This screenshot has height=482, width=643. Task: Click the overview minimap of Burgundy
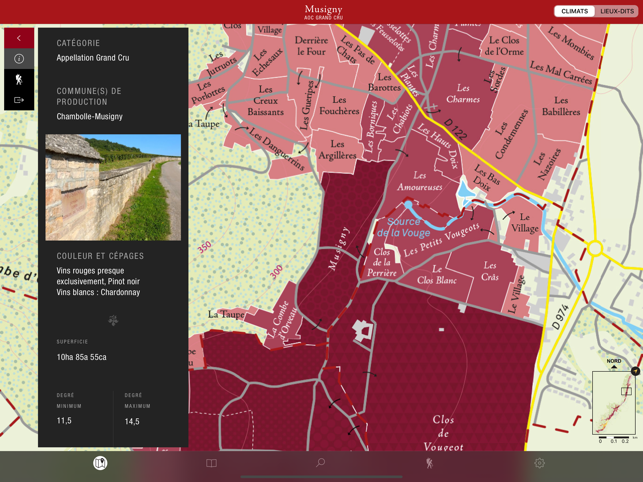coord(613,403)
